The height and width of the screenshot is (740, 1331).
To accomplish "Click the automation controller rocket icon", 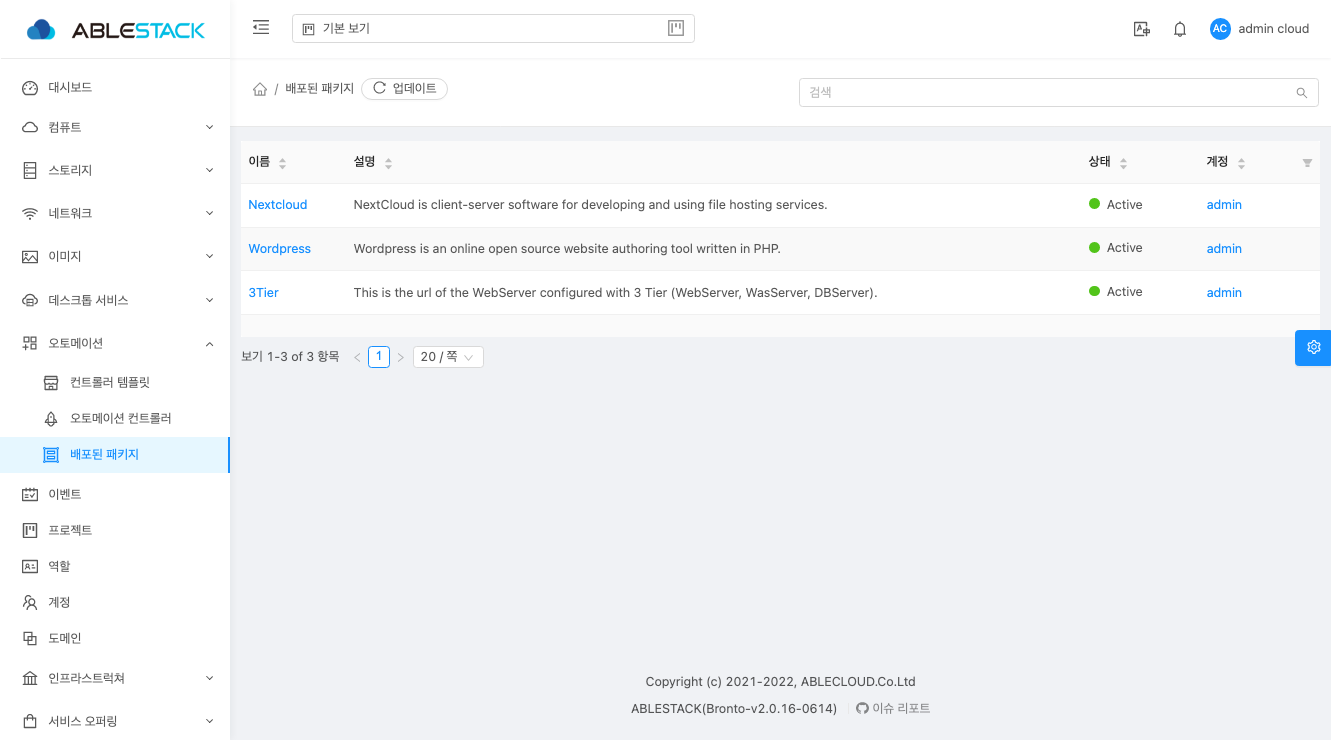I will tap(51, 418).
